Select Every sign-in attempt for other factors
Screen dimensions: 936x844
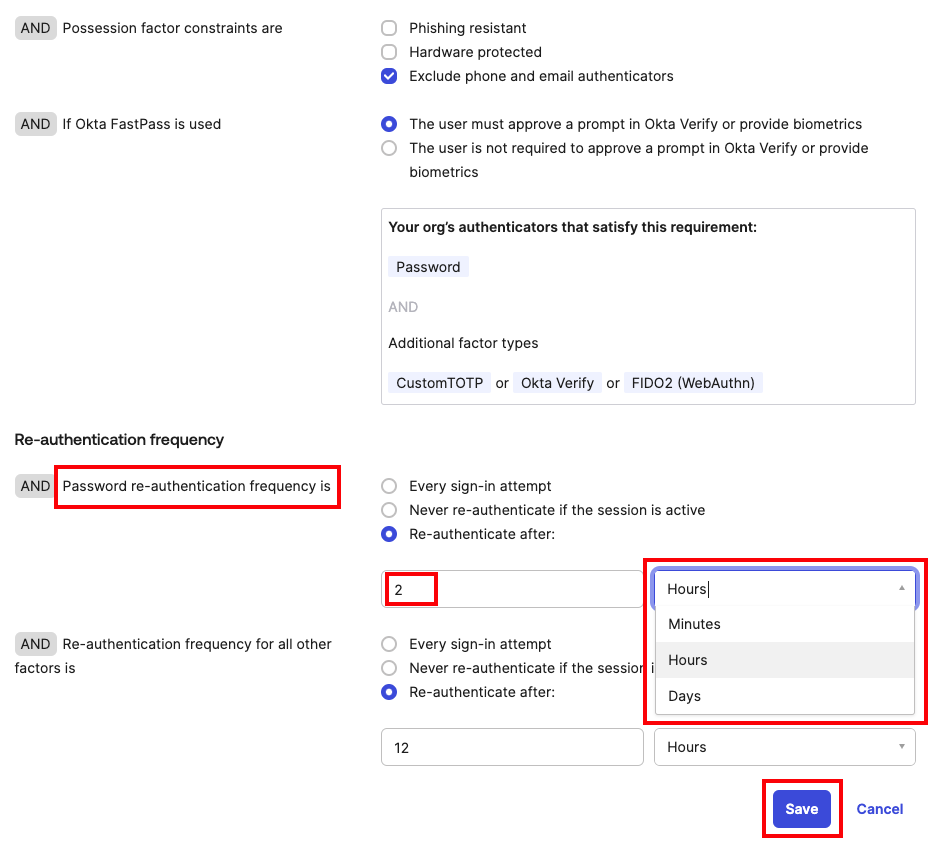(x=388, y=644)
